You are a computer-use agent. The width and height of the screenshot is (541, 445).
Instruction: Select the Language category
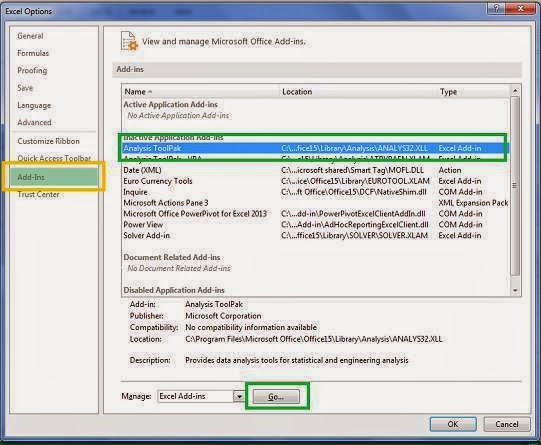(34, 105)
